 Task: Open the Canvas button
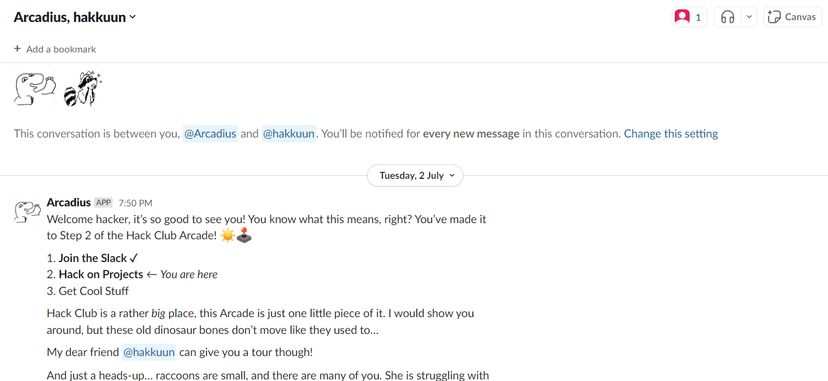(x=793, y=17)
